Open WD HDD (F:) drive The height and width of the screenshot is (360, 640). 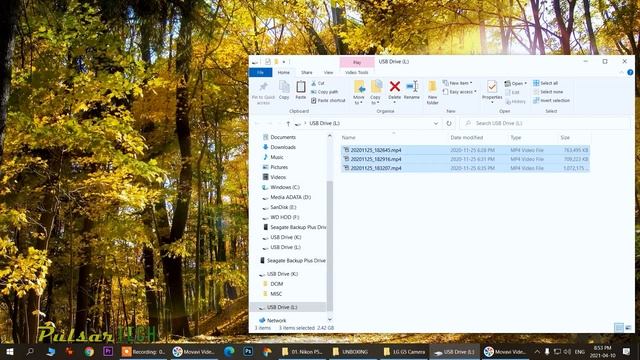[284, 217]
